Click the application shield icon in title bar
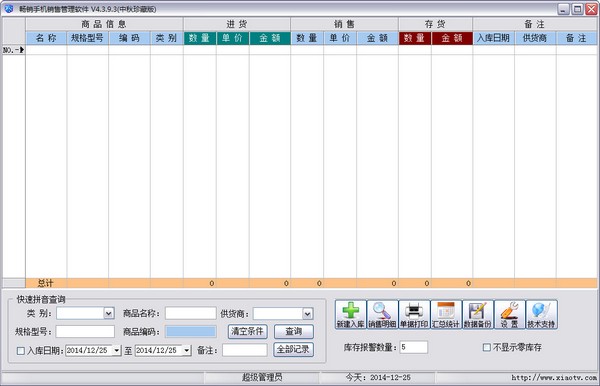The height and width of the screenshot is (386, 600). [8, 8]
